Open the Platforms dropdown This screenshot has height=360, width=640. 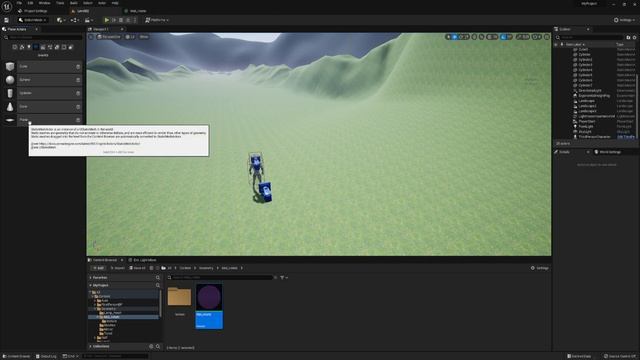tap(157, 20)
